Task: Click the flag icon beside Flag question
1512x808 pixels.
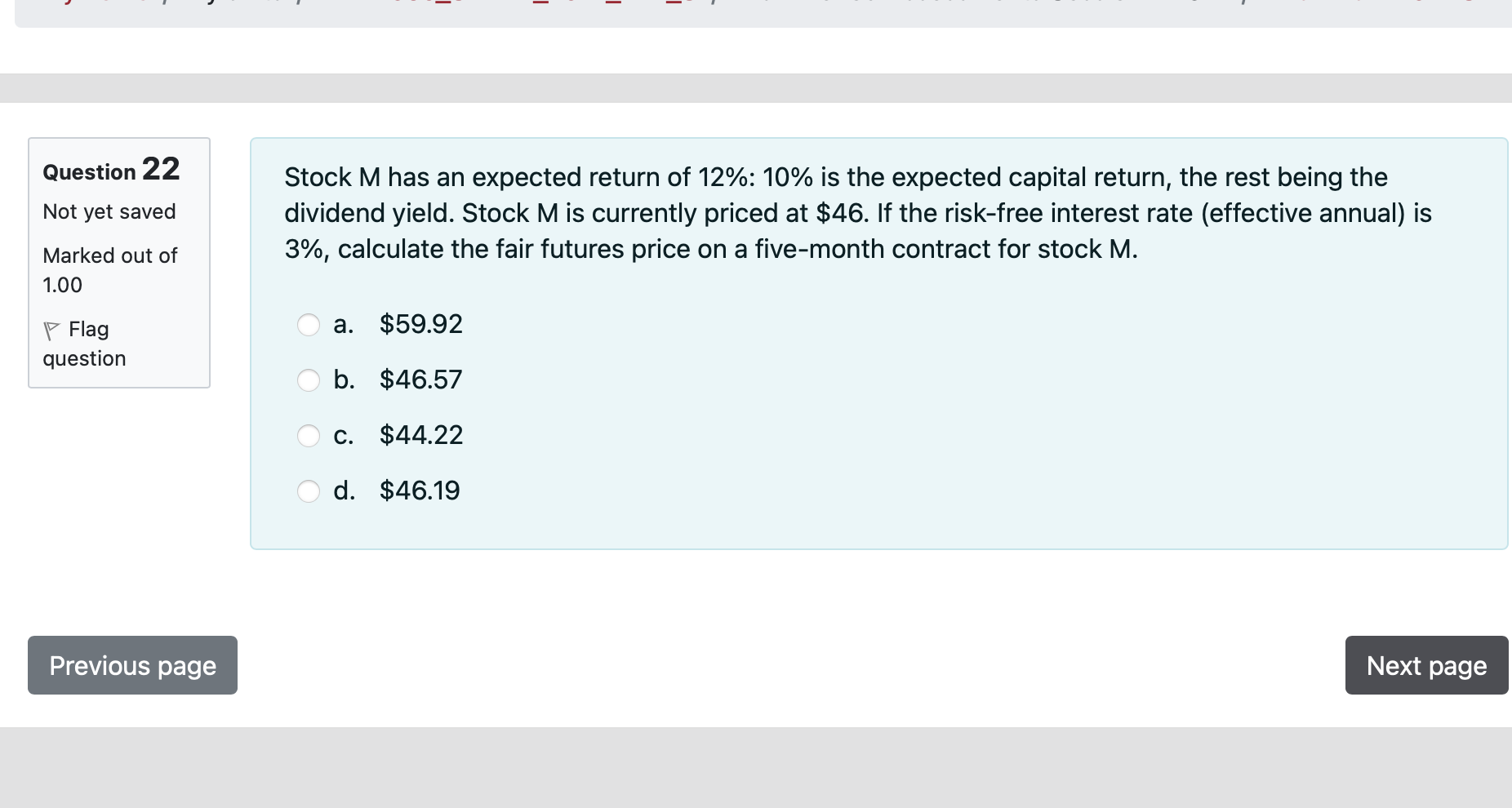Action: pos(51,329)
